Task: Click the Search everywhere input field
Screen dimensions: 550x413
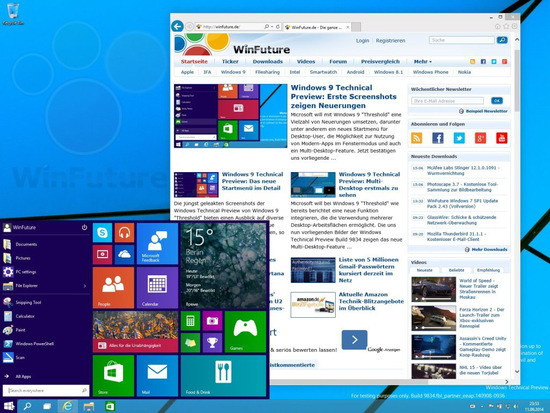Action: 46,390
